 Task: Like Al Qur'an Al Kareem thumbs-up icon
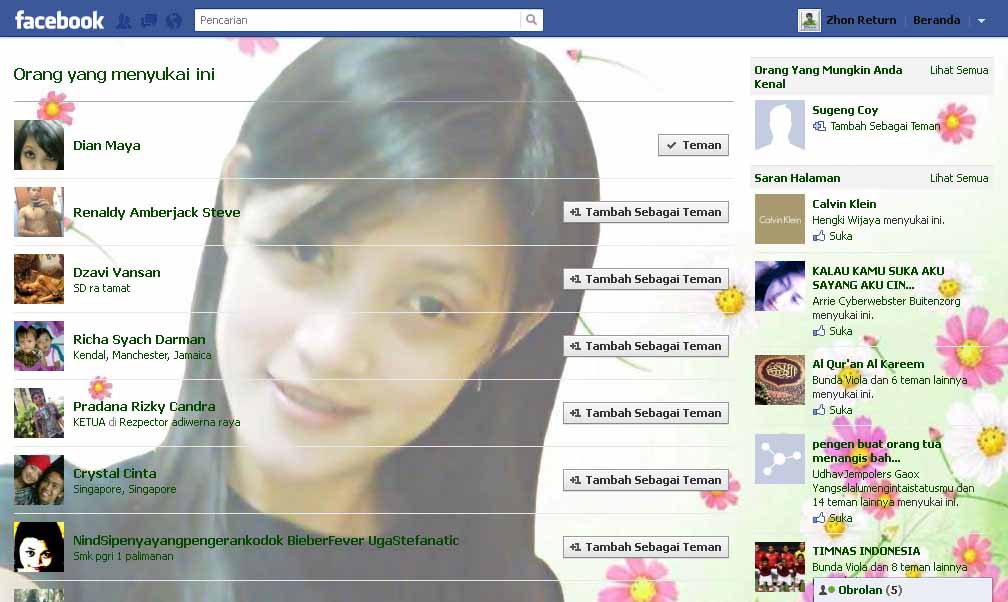(819, 410)
